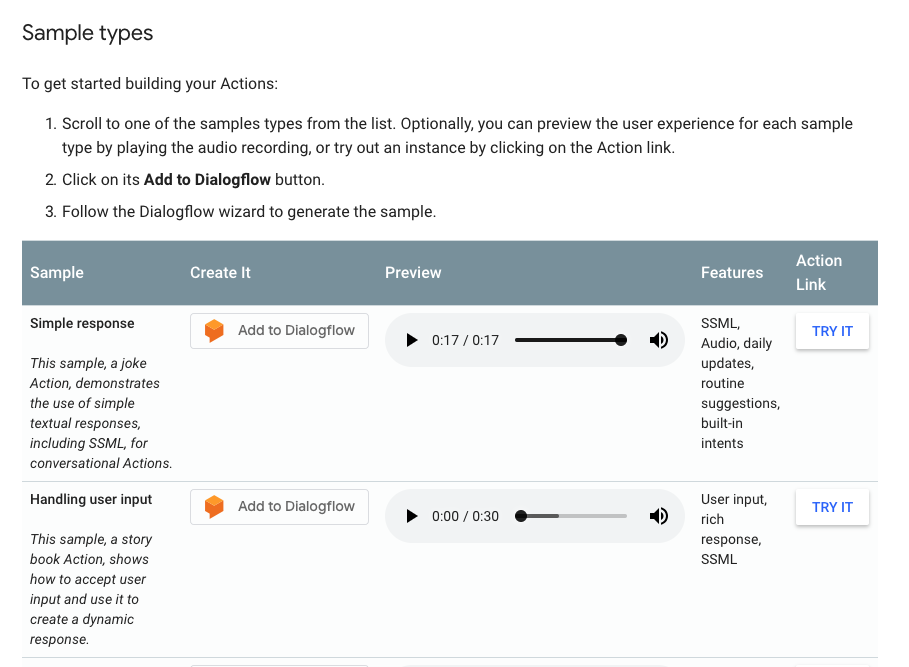Click the Follow the Dialogflow wizard step

[249, 212]
